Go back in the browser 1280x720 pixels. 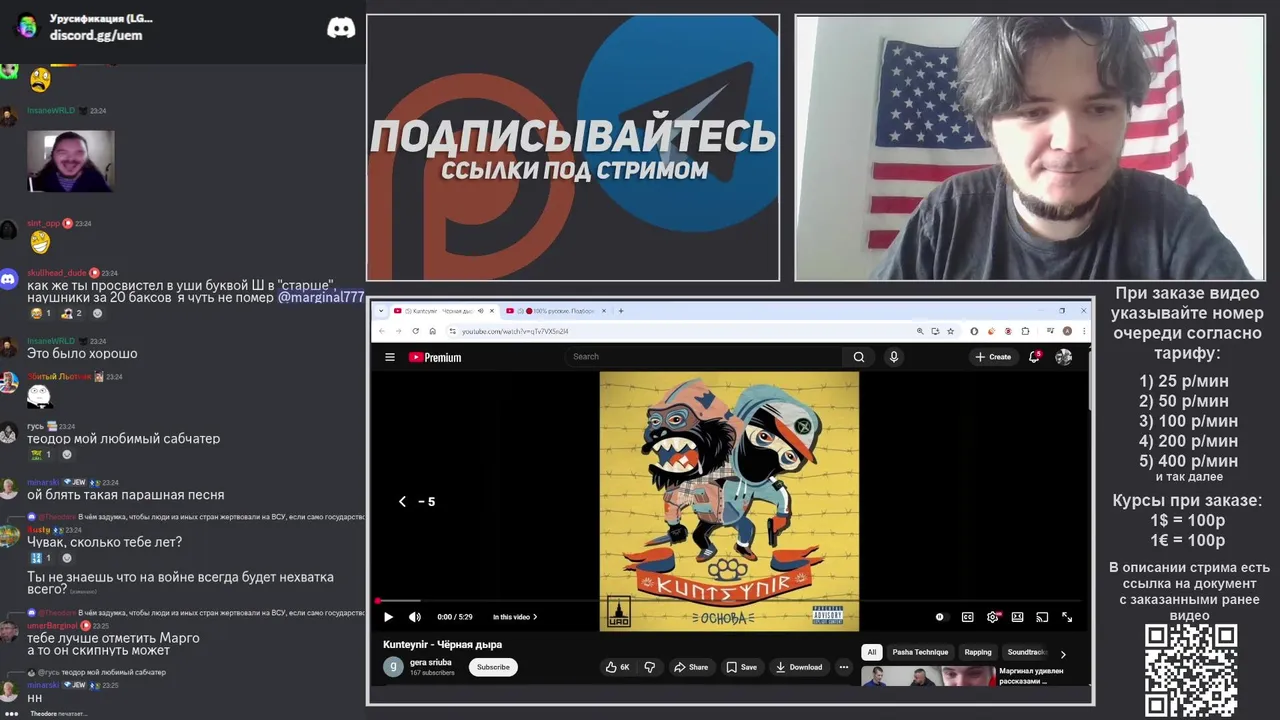pos(381,331)
